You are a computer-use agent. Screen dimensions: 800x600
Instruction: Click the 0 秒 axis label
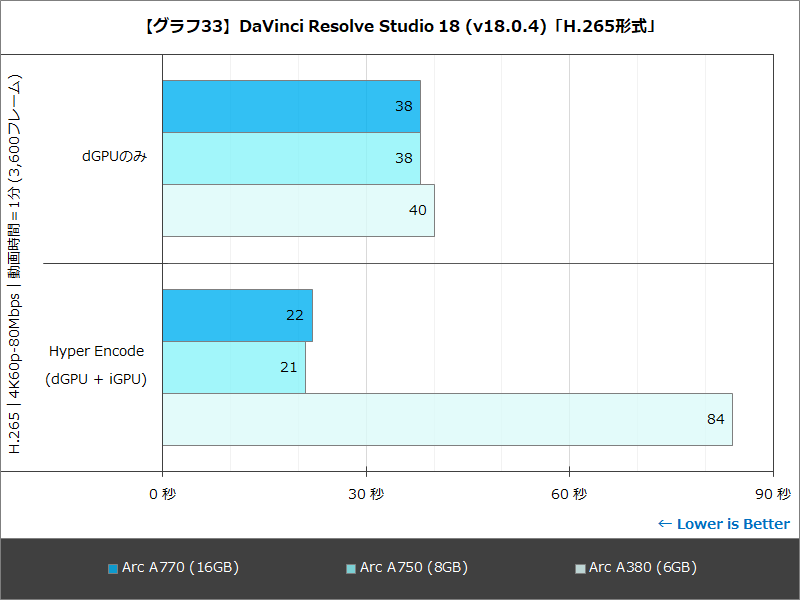pyautogui.click(x=162, y=494)
